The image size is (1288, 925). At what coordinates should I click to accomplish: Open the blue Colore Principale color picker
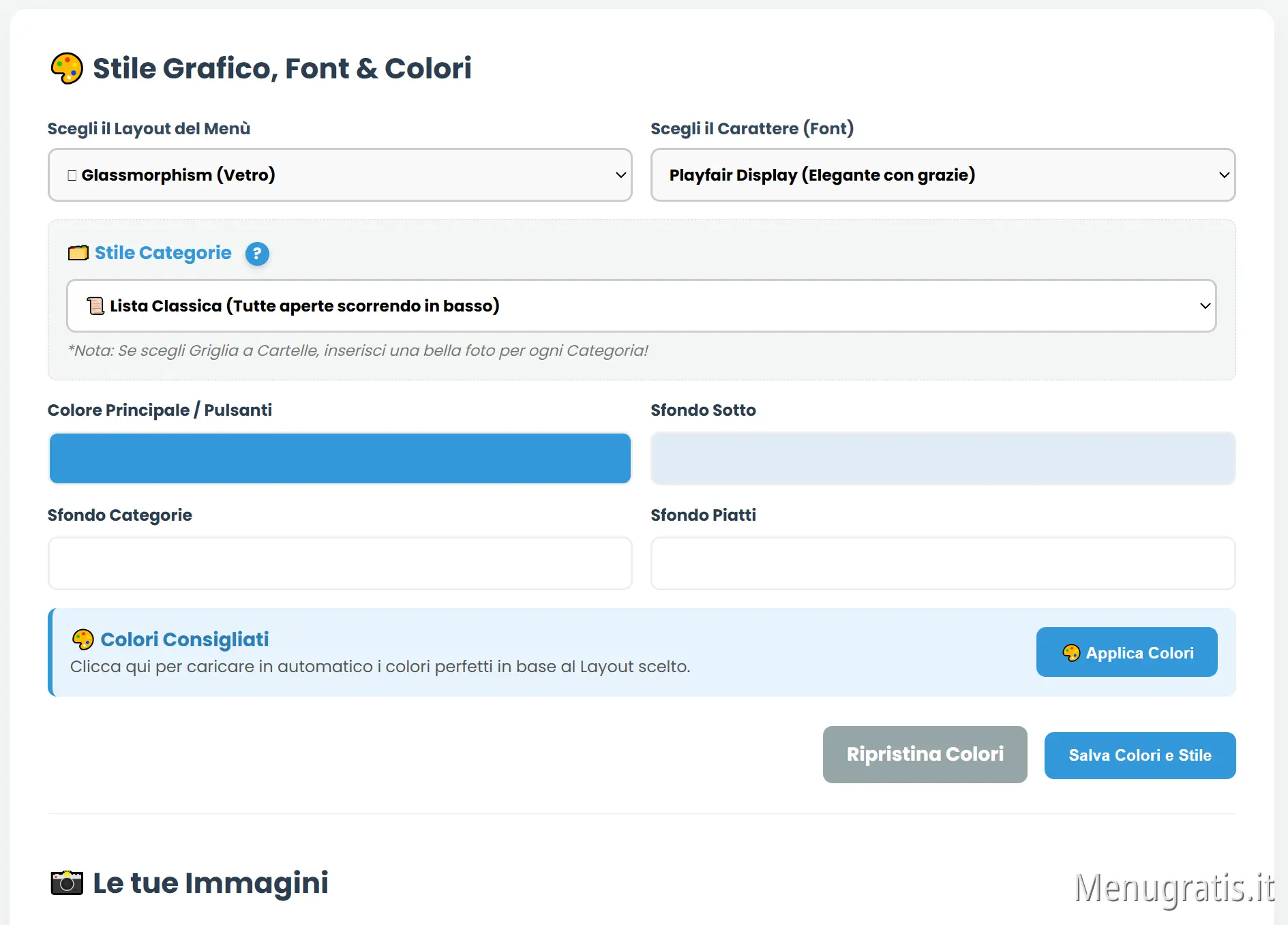[x=340, y=458]
